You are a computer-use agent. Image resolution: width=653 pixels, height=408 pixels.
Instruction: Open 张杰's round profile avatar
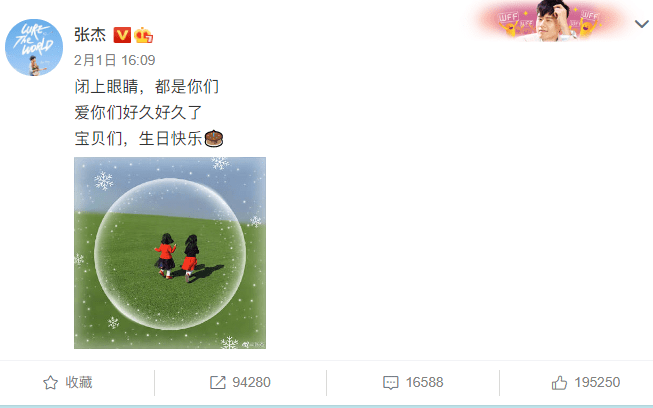tap(34, 47)
